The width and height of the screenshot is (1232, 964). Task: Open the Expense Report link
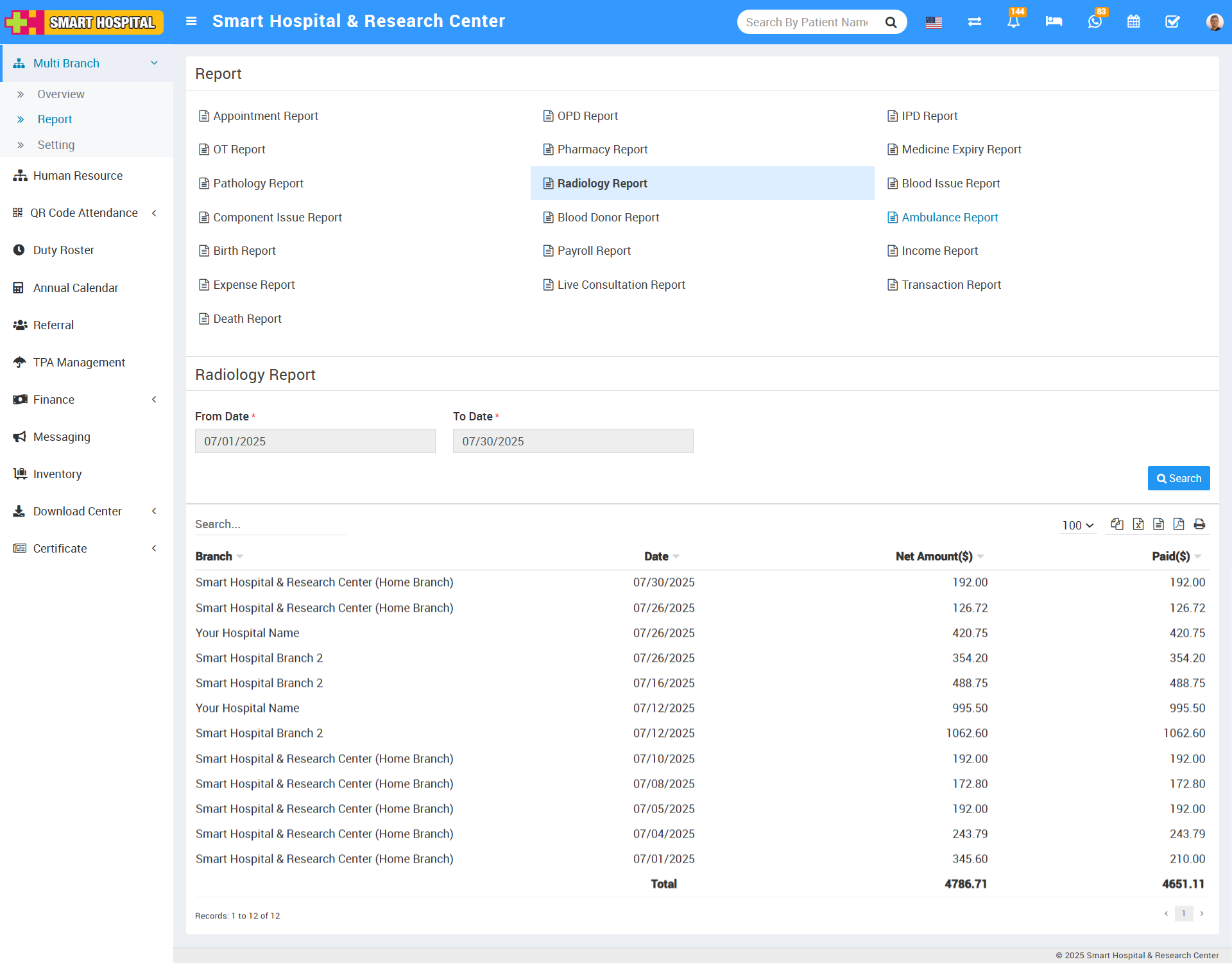tap(247, 285)
